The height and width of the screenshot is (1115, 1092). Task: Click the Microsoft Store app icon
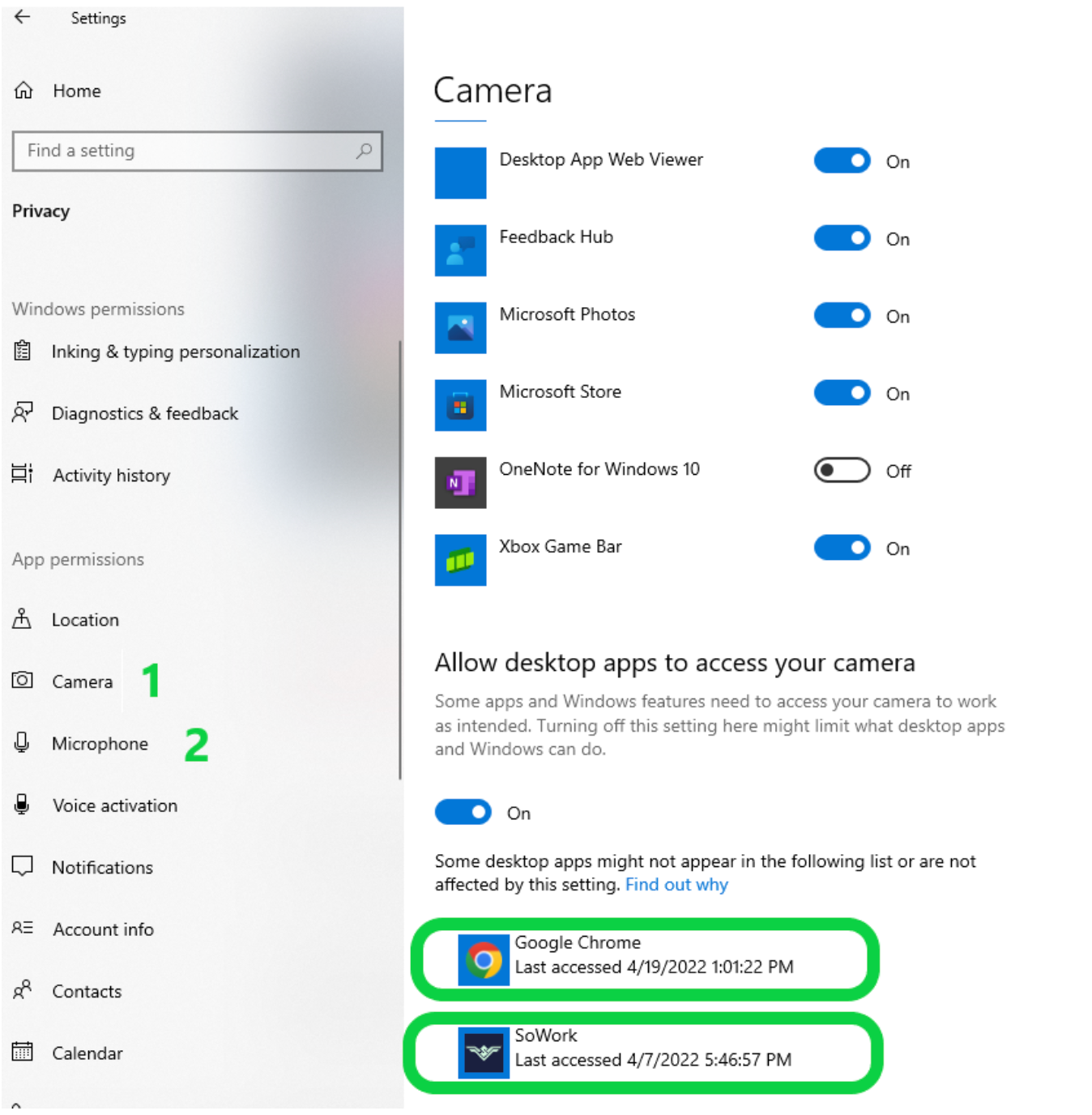tap(460, 405)
